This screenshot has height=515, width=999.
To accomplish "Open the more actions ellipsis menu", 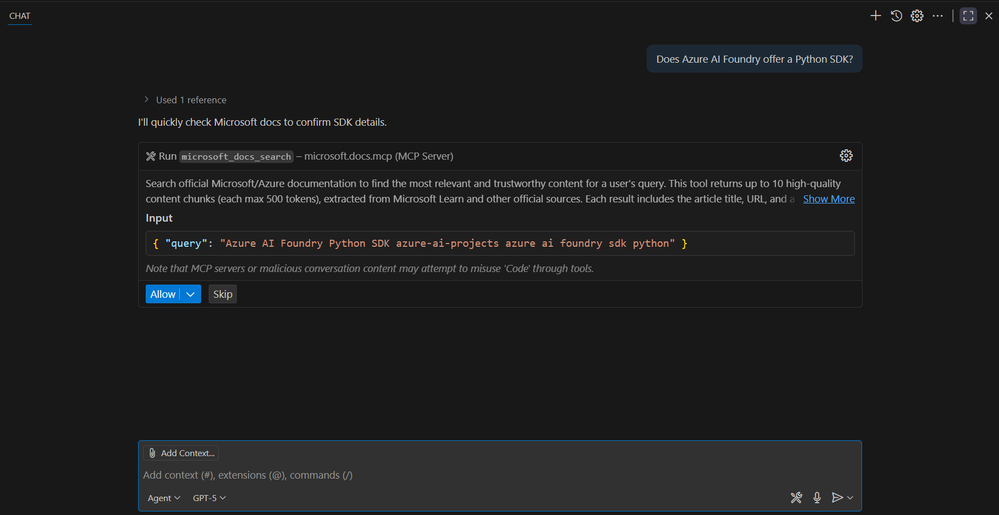I will [937, 16].
